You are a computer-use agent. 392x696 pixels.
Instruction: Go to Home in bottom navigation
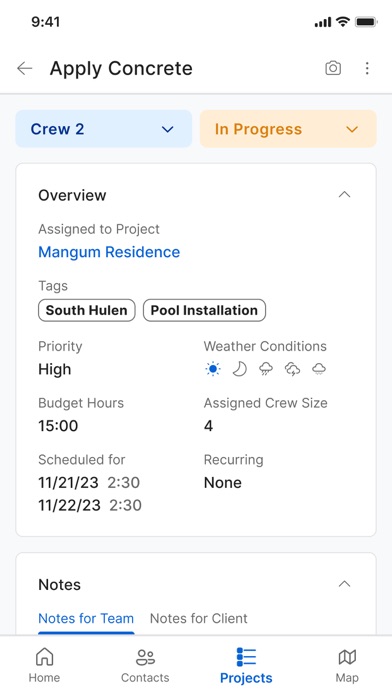[44, 665]
